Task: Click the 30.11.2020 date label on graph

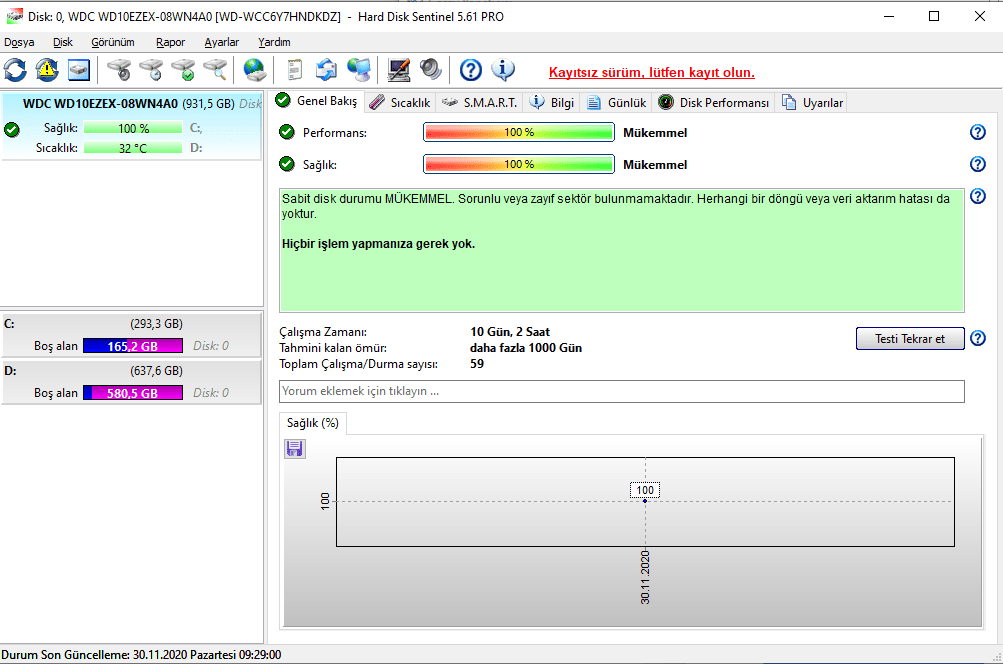Action: click(x=645, y=577)
